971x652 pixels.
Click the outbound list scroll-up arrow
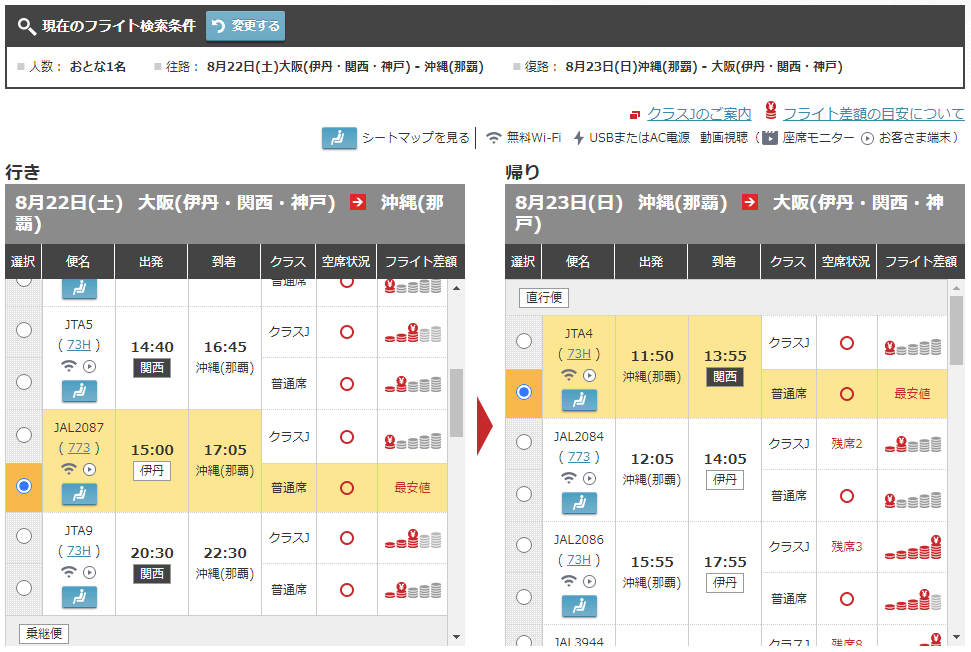(x=456, y=288)
